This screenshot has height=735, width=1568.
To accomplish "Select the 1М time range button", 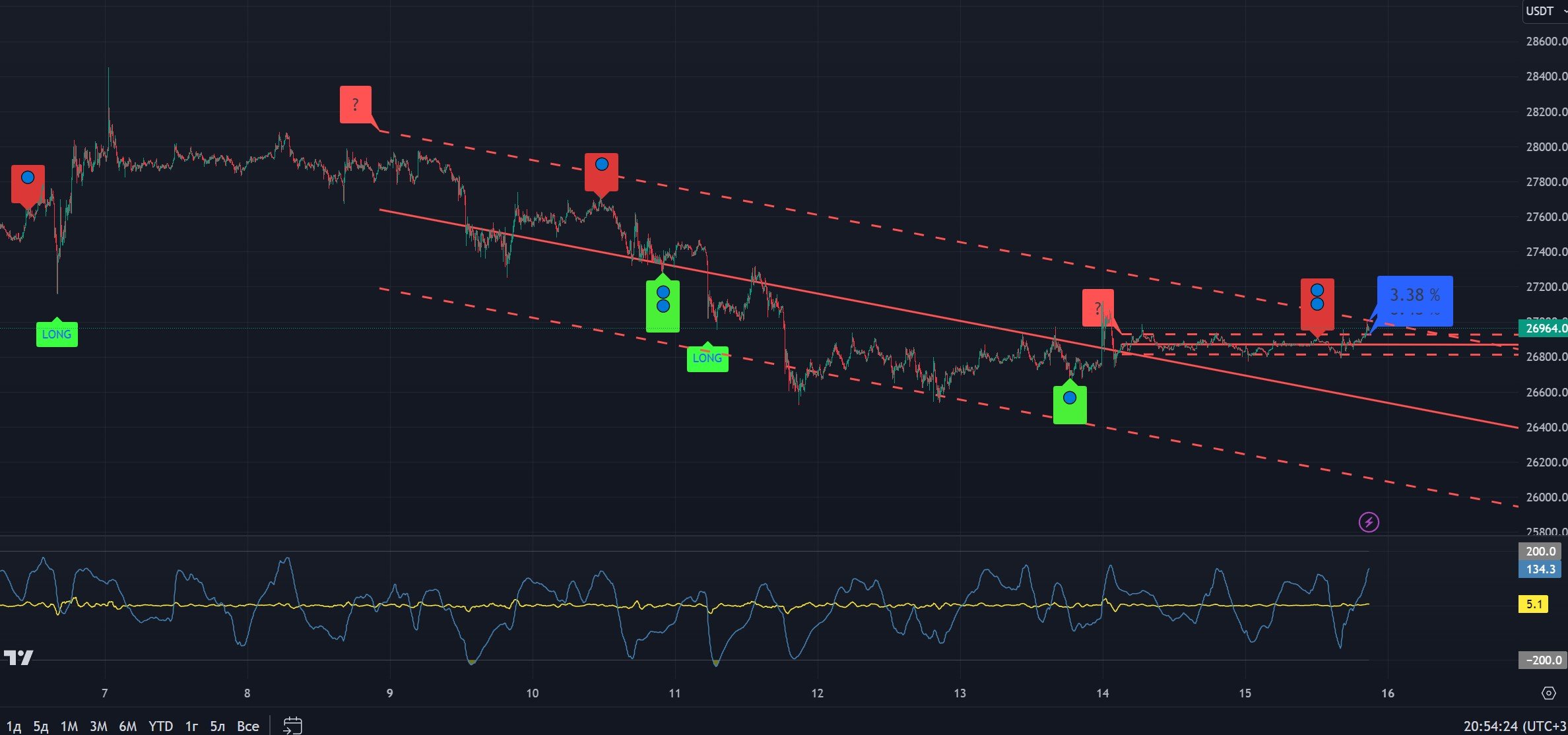I will tap(69, 726).
